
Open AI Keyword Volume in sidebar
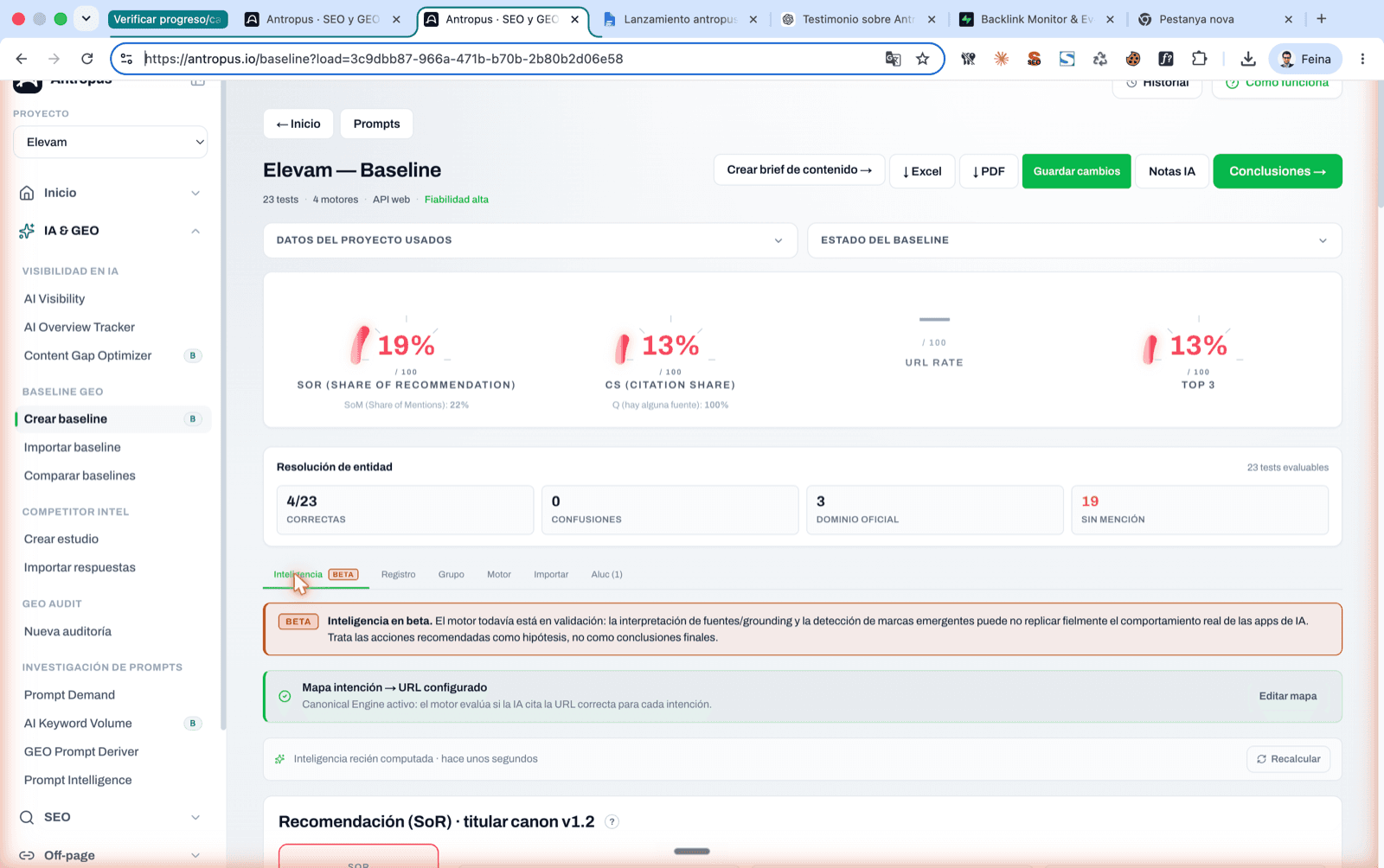78,724
